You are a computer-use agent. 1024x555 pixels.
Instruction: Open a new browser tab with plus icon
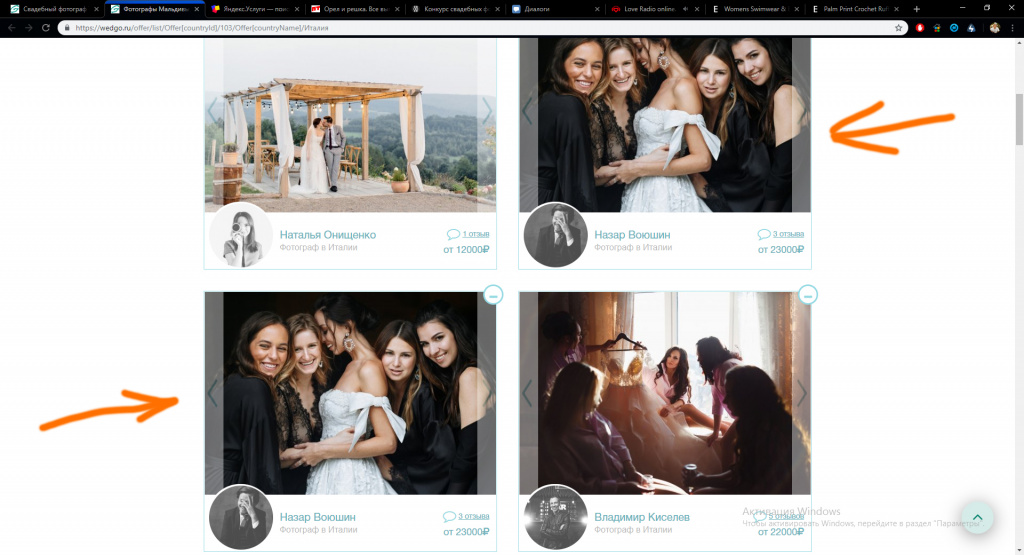916,8
